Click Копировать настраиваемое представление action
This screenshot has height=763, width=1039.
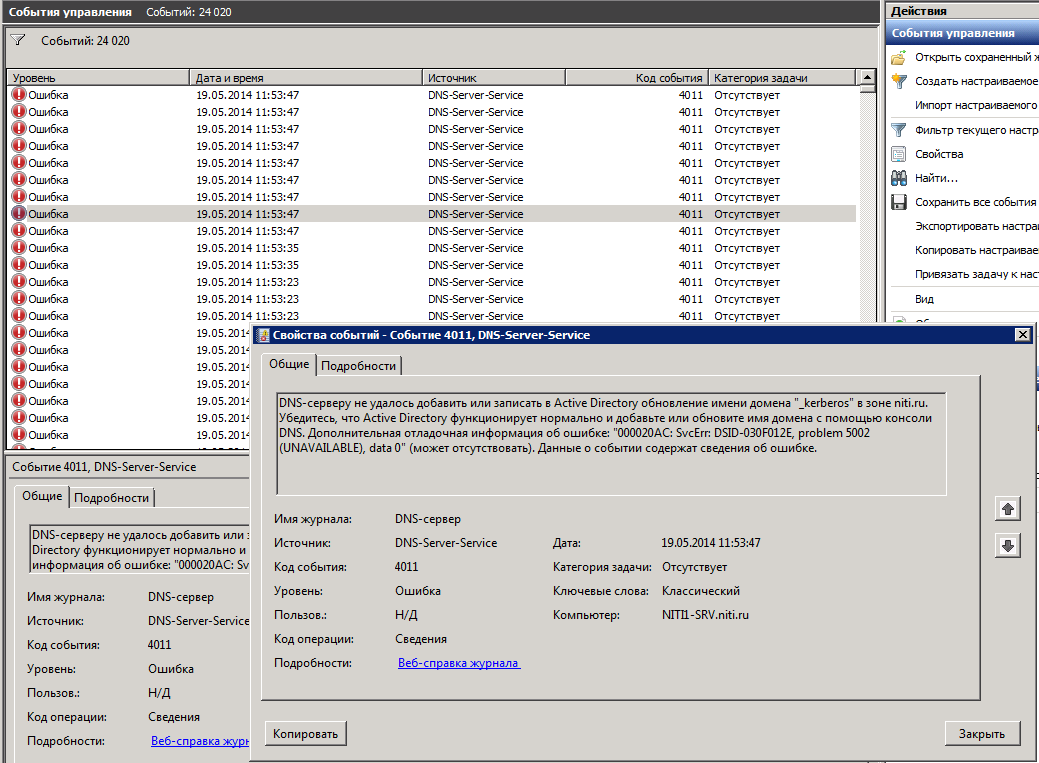(x=977, y=250)
